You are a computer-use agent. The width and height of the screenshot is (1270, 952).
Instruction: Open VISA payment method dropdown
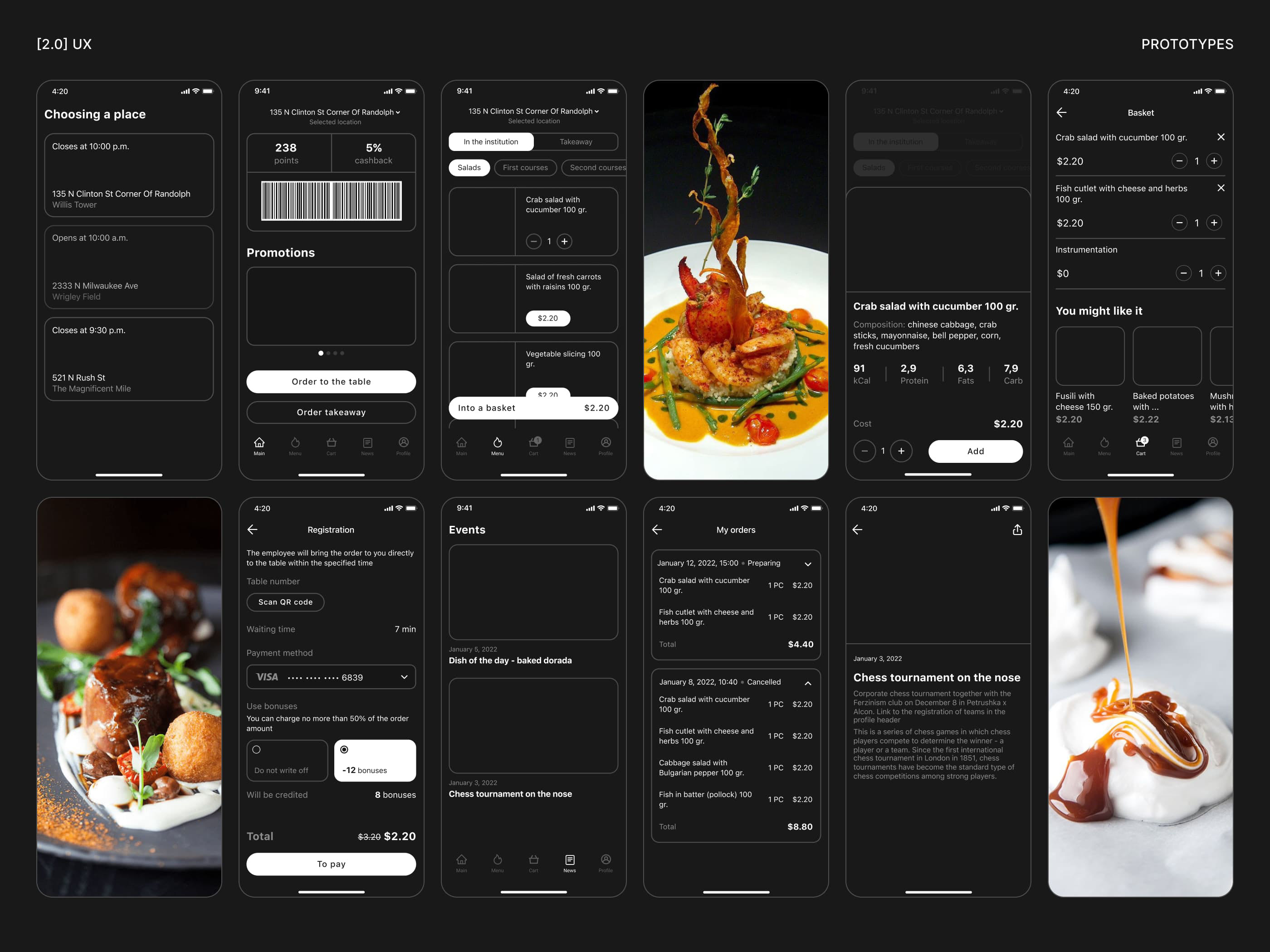pos(331,677)
